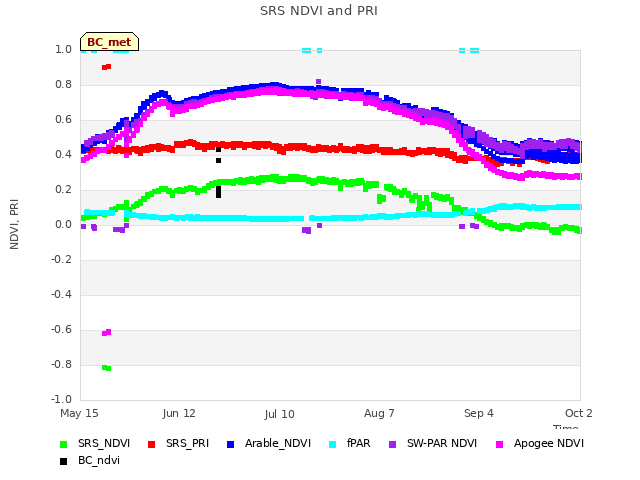Click the -1.0 y-axis tick label
640x480 pixels.
[x=61, y=399]
